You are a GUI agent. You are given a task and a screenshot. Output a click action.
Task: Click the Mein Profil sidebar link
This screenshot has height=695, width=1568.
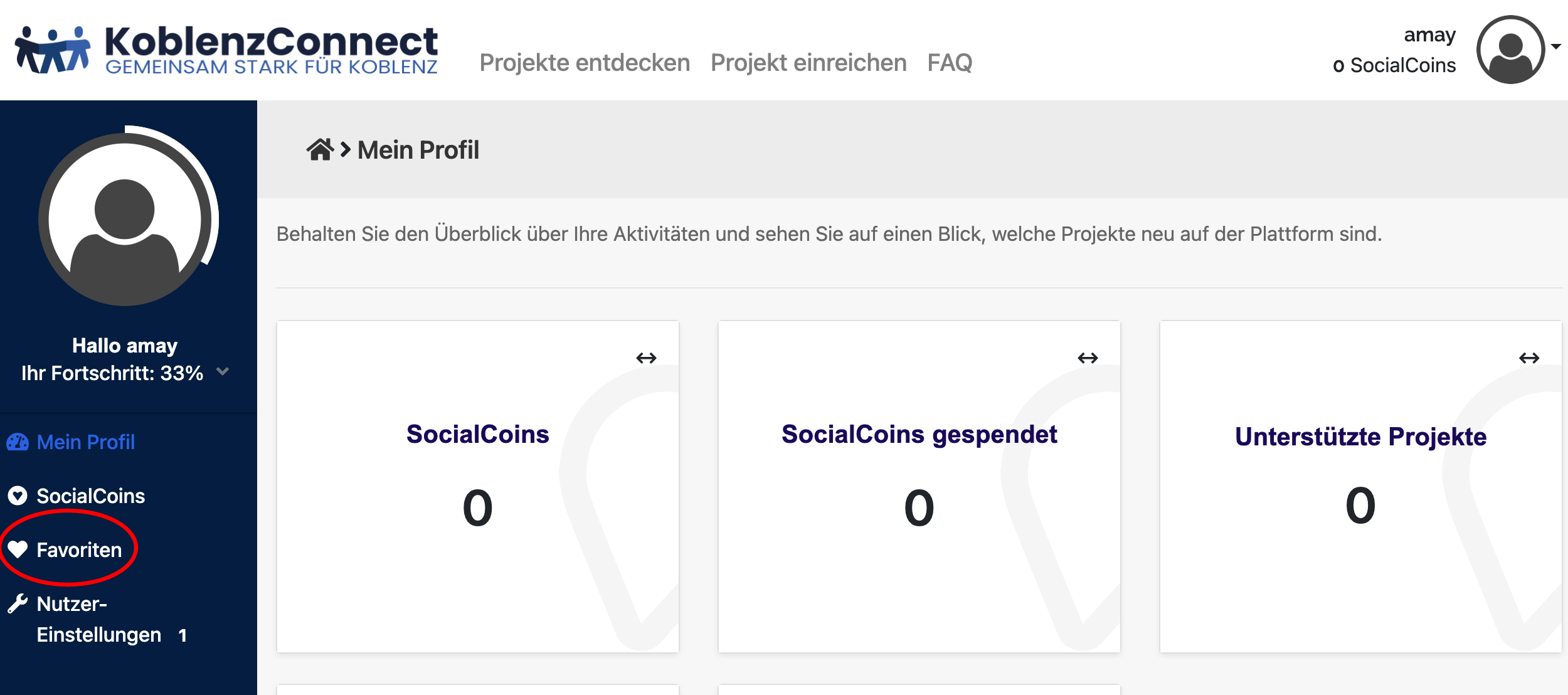point(86,442)
